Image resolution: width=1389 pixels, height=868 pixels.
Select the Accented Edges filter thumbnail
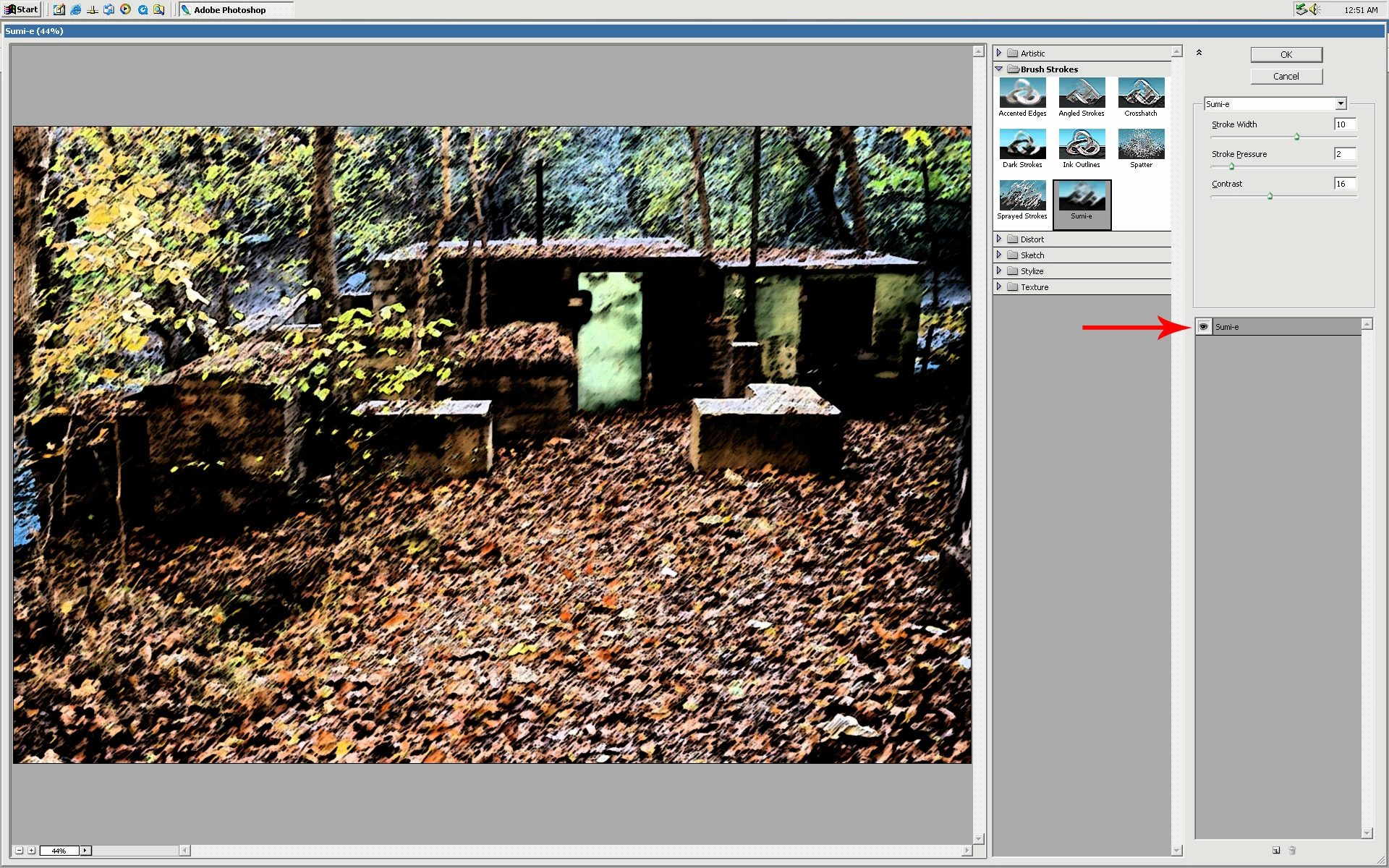tap(1022, 93)
